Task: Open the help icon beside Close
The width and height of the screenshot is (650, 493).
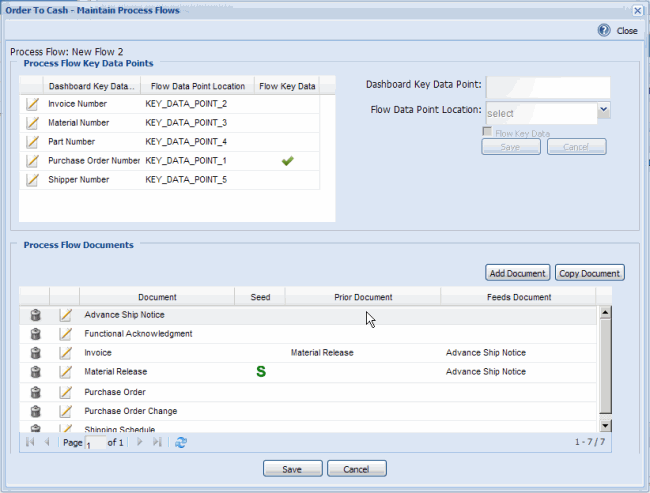Action: 604,30
